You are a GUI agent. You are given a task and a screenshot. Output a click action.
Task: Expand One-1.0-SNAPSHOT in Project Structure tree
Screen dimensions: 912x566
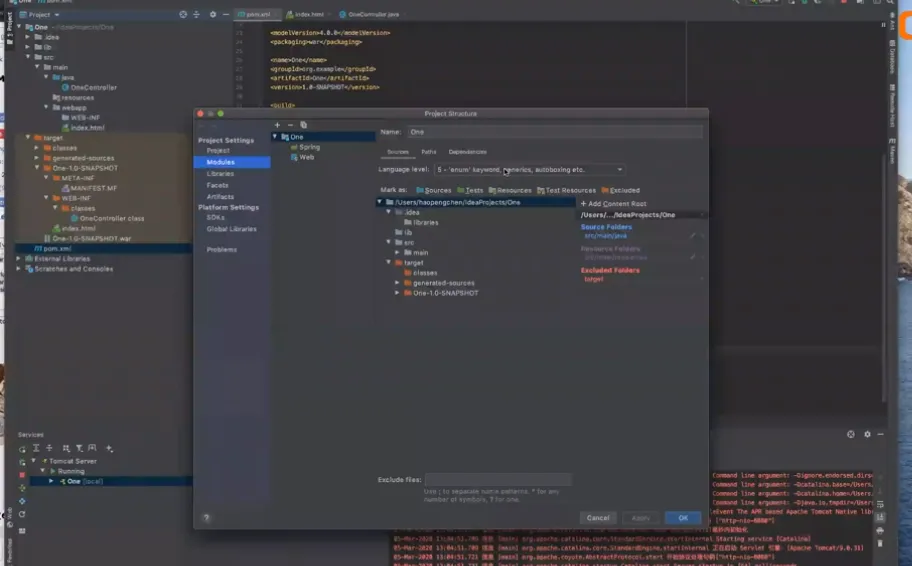pyautogui.click(x=397, y=293)
